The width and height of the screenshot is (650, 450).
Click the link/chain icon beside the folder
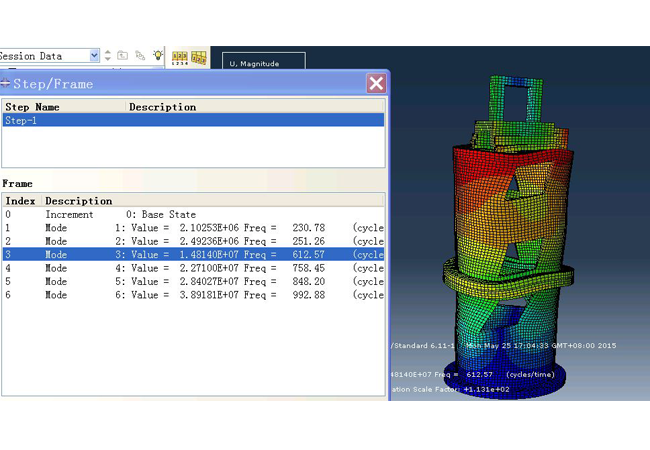(x=140, y=56)
